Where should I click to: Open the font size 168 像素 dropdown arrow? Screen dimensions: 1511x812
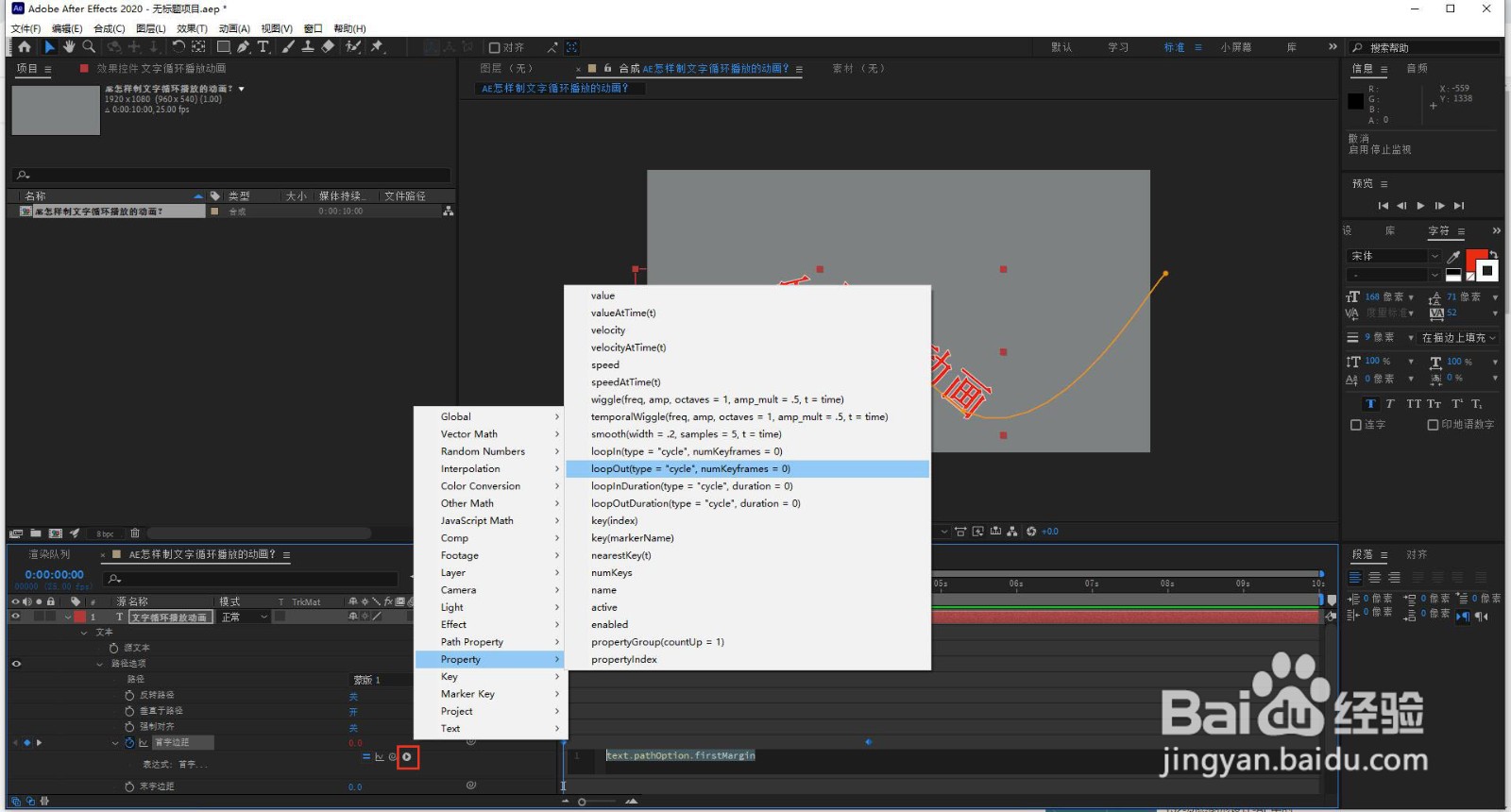(x=1411, y=297)
